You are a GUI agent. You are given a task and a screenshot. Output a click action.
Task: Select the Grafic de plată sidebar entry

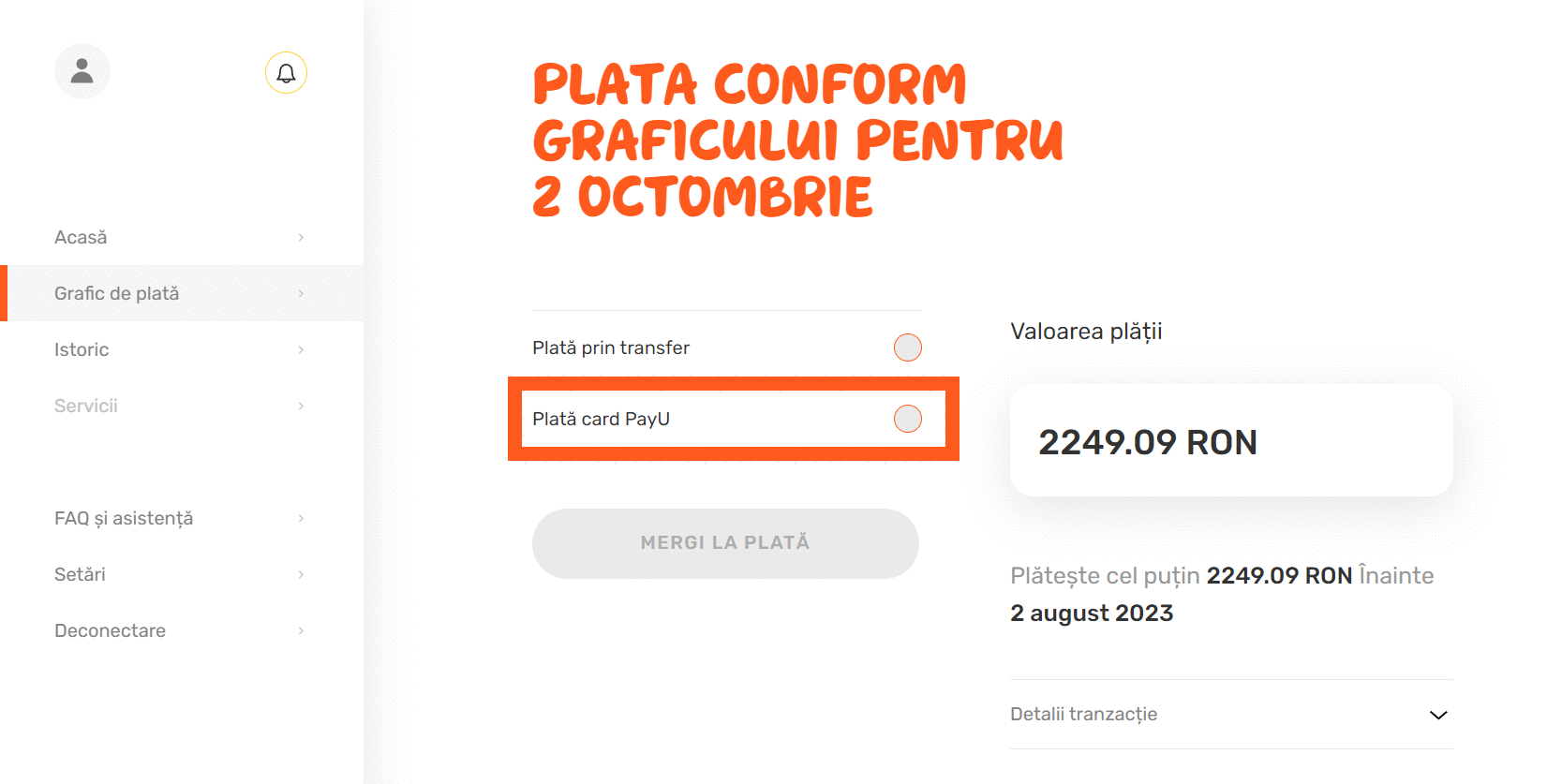coord(116,292)
